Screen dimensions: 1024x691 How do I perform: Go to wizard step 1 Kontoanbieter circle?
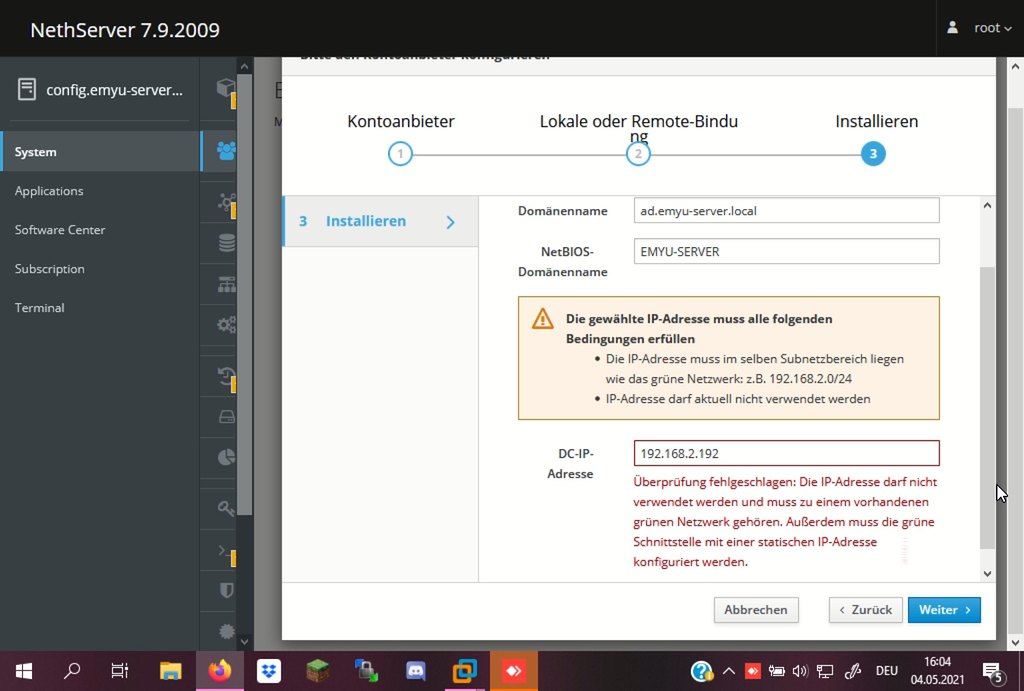pyautogui.click(x=400, y=154)
